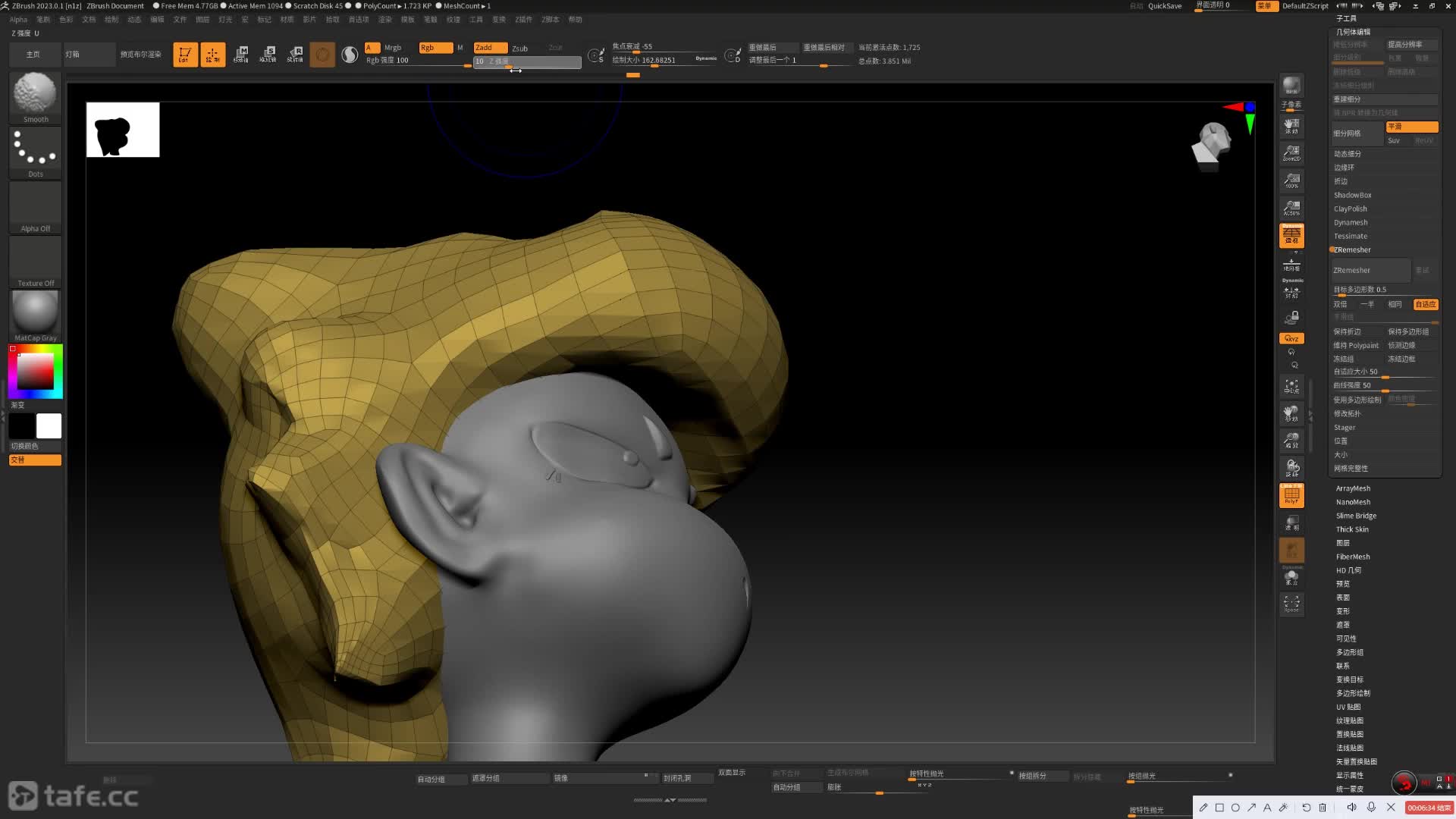Screen dimensions: 1456x819
Task: Open the MatCap Gray material selector
Action: (35, 316)
